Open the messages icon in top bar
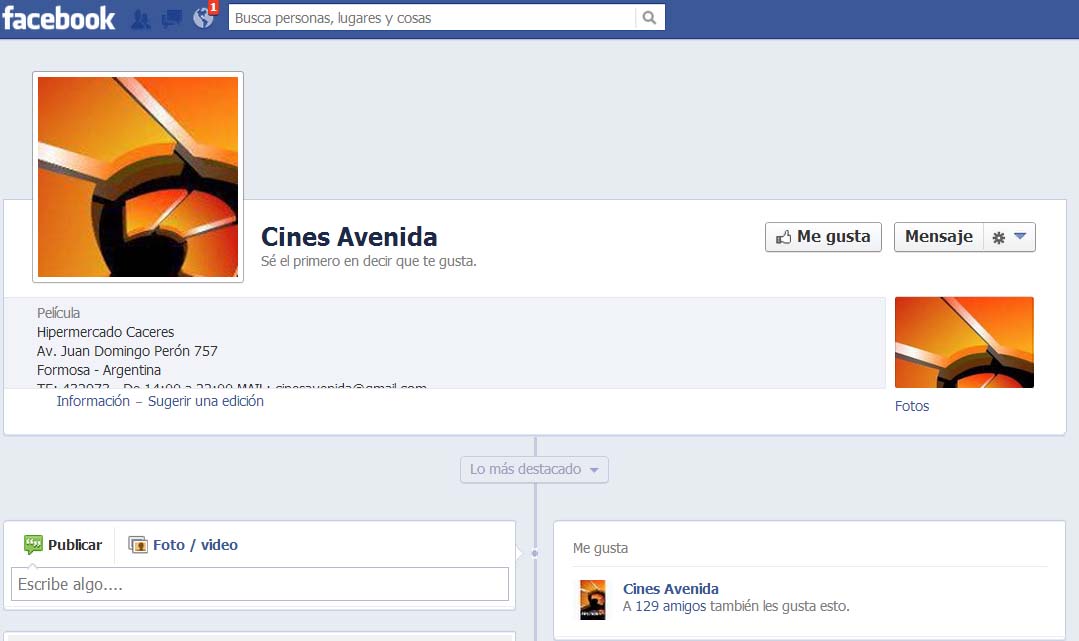 point(171,19)
